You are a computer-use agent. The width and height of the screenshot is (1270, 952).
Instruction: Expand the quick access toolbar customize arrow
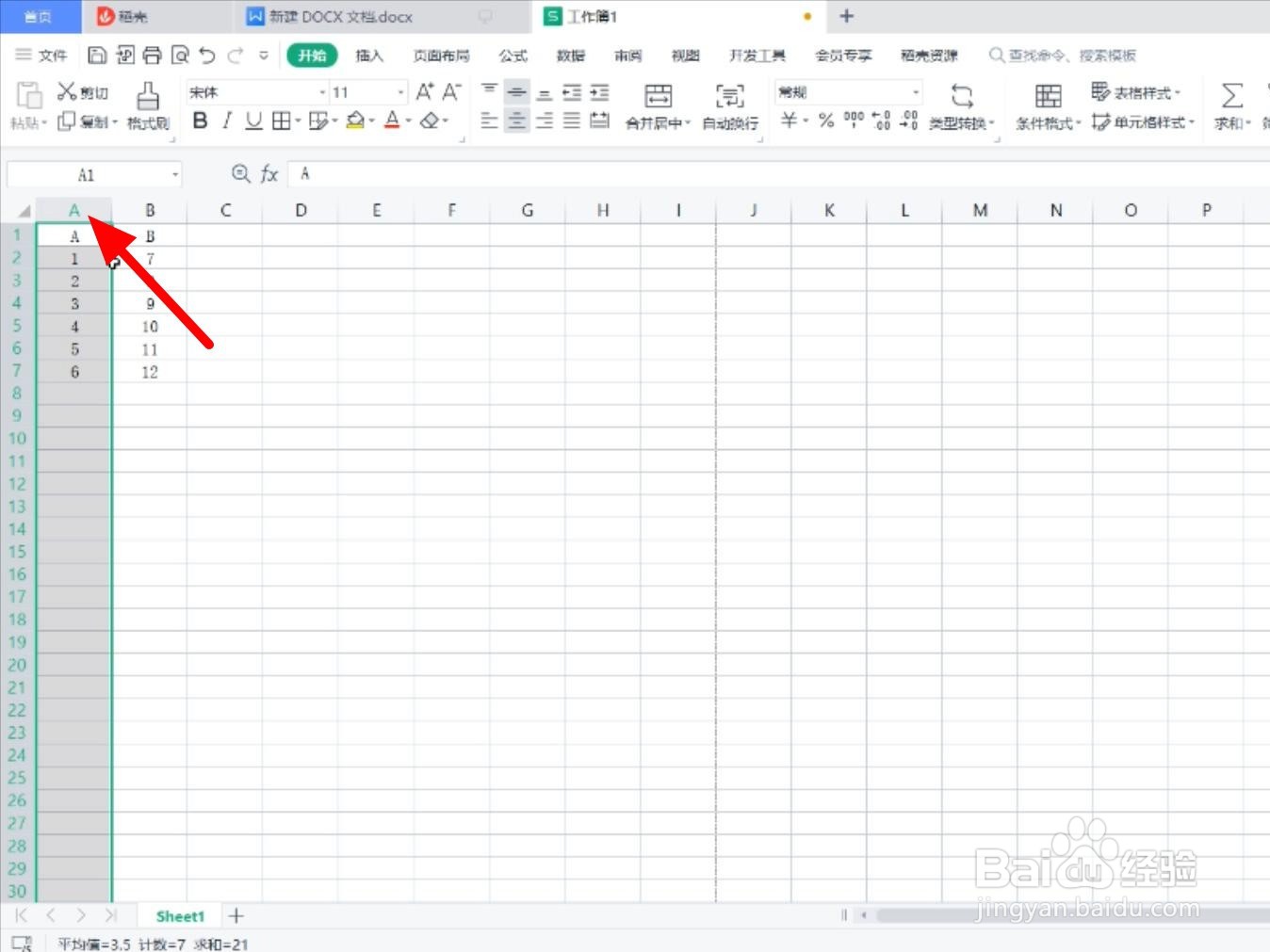tap(264, 56)
